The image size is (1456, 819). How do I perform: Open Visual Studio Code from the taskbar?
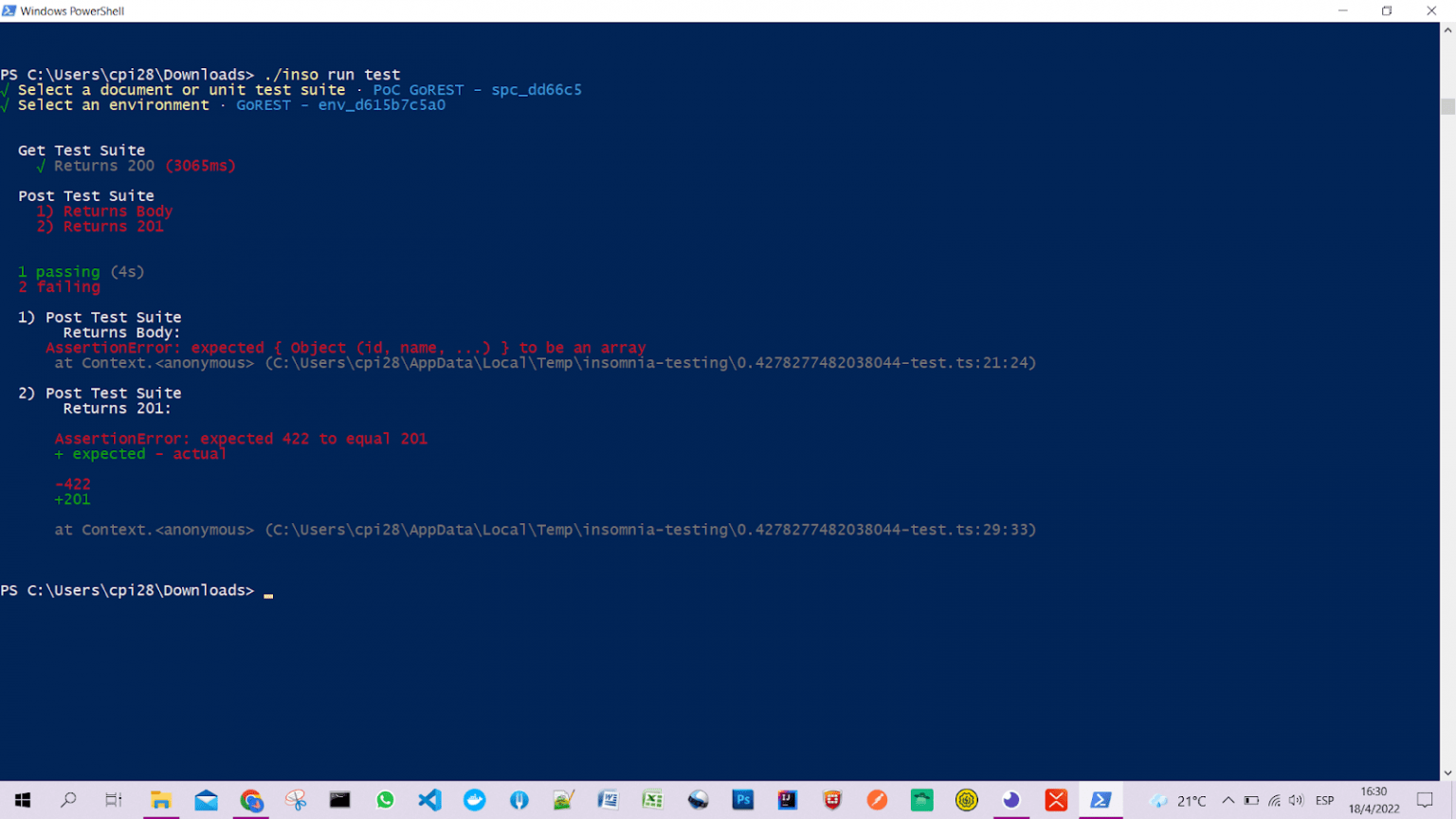429,800
